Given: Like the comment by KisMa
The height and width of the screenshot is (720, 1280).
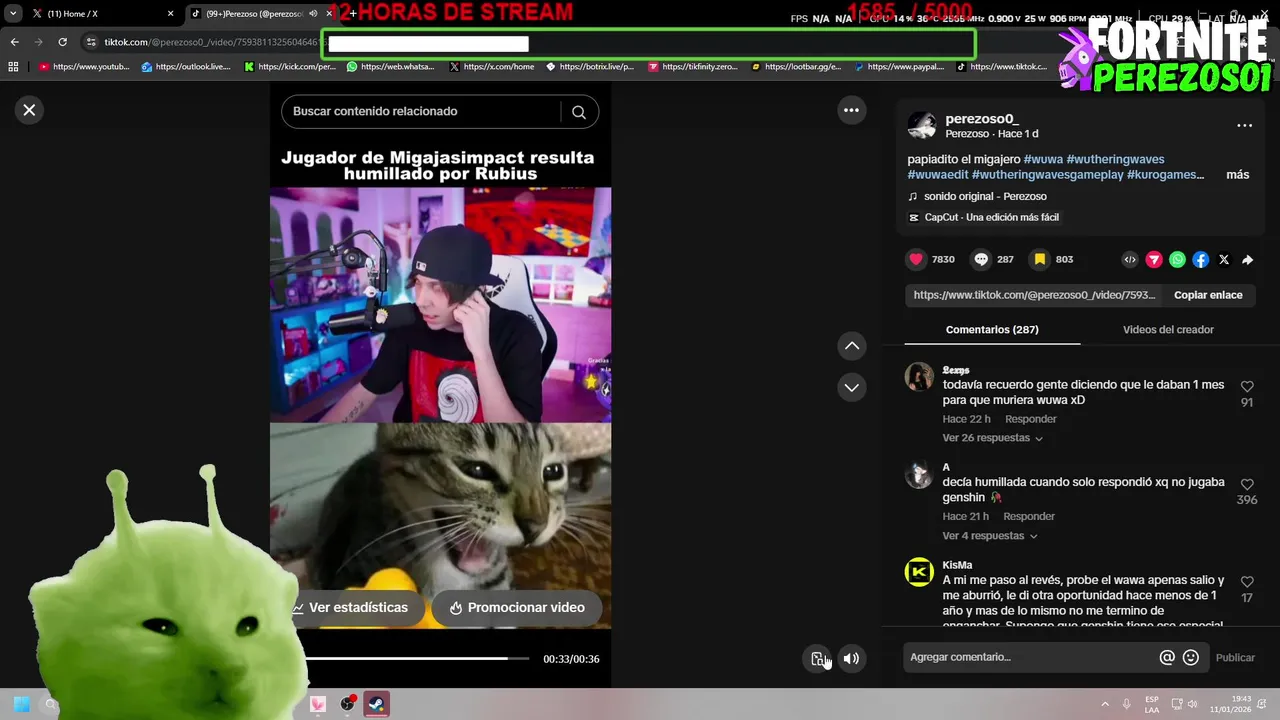Looking at the screenshot, I should [x=1247, y=582].
